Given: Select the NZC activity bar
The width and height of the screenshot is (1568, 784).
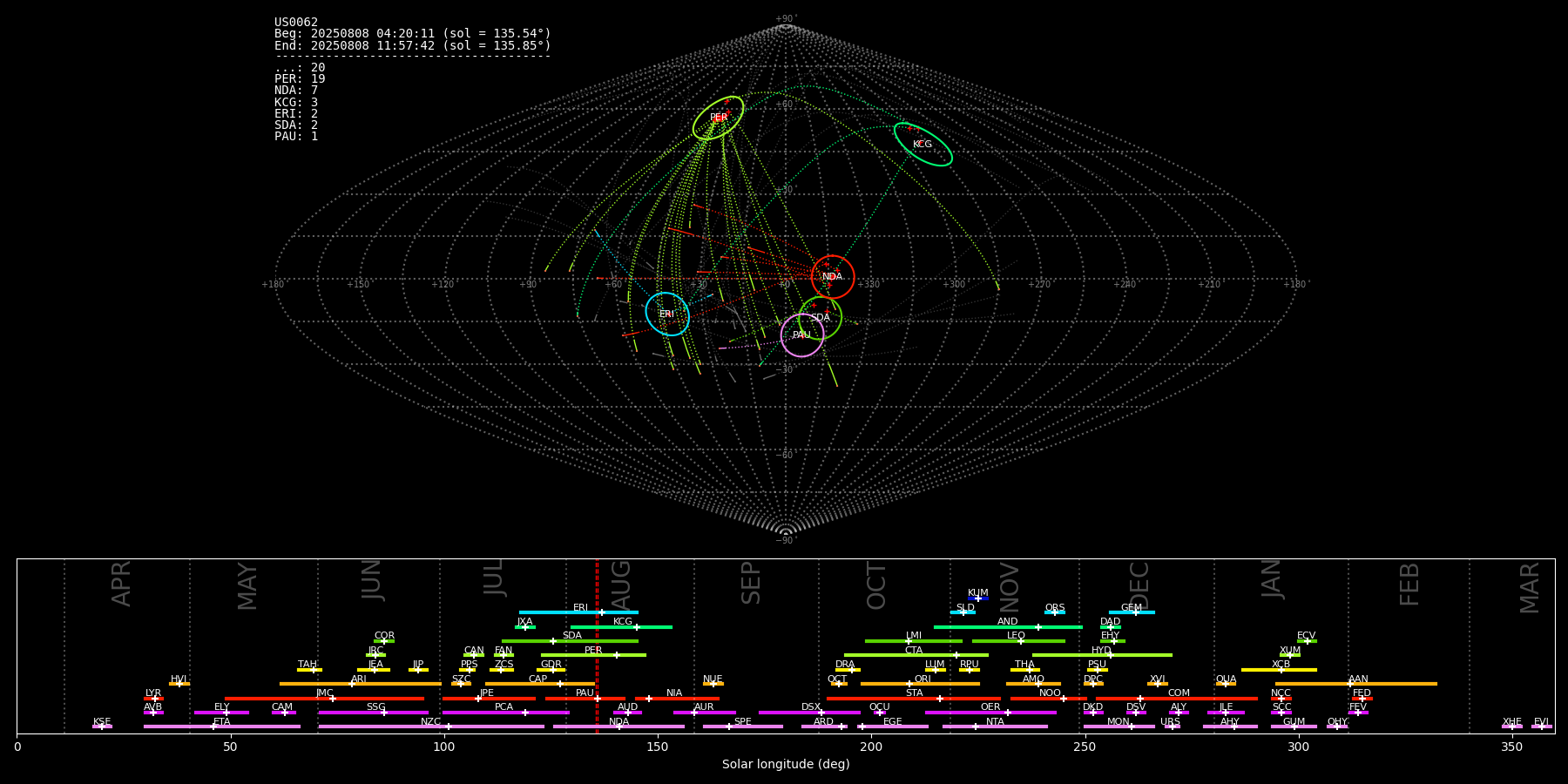Looking at the screenshot, I should 431,727.
